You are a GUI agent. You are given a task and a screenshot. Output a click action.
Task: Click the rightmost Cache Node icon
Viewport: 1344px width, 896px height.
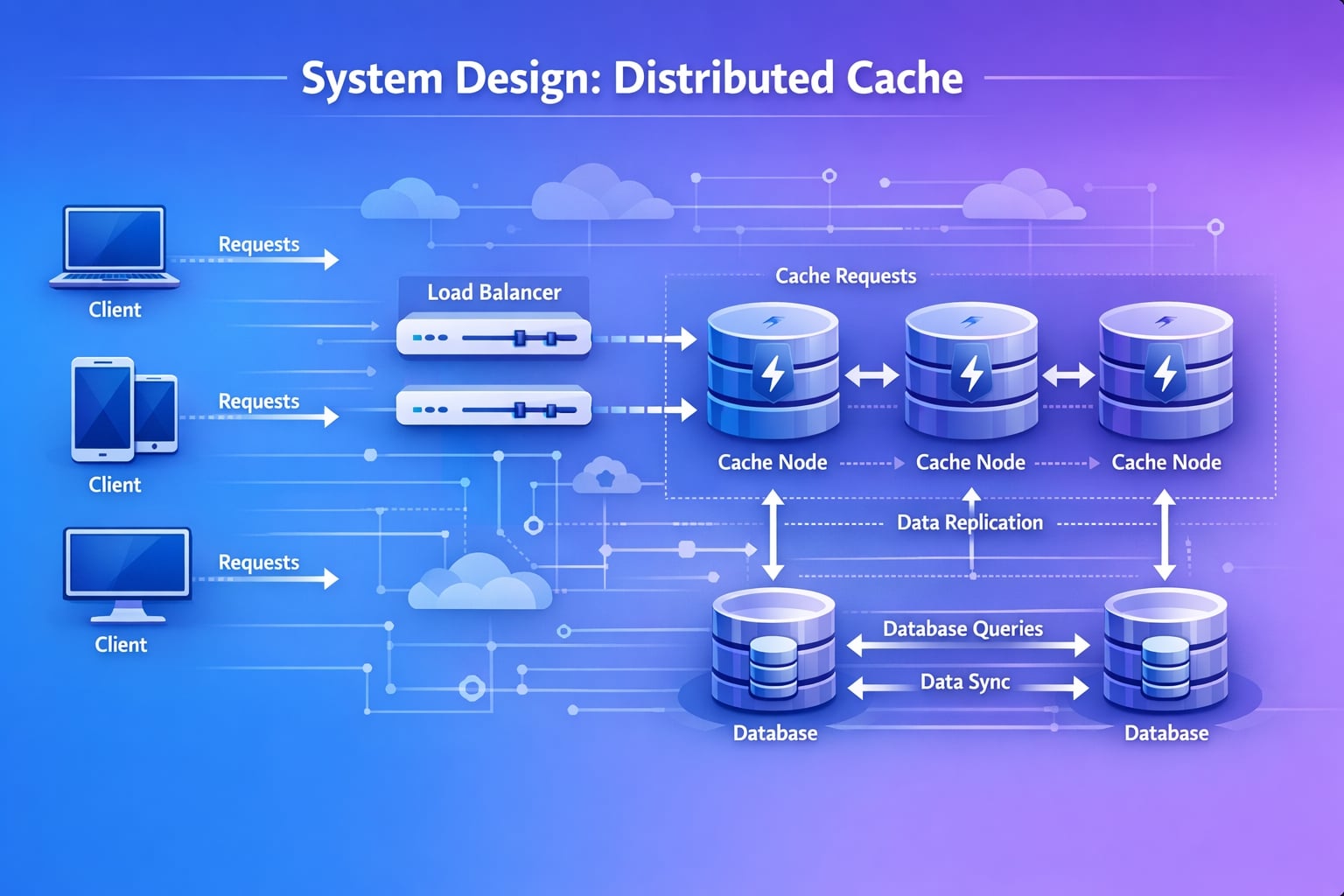[1165, 372]
